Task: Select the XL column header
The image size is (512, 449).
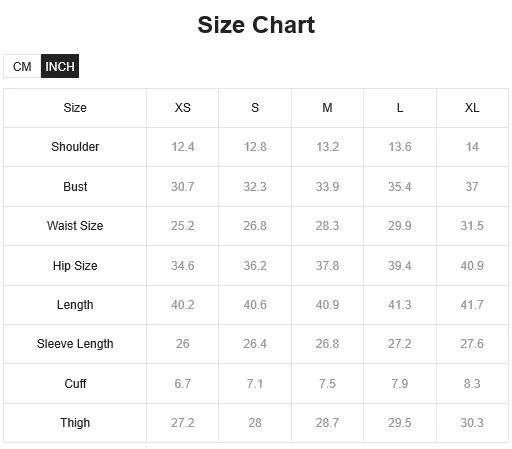Action: 472,108
